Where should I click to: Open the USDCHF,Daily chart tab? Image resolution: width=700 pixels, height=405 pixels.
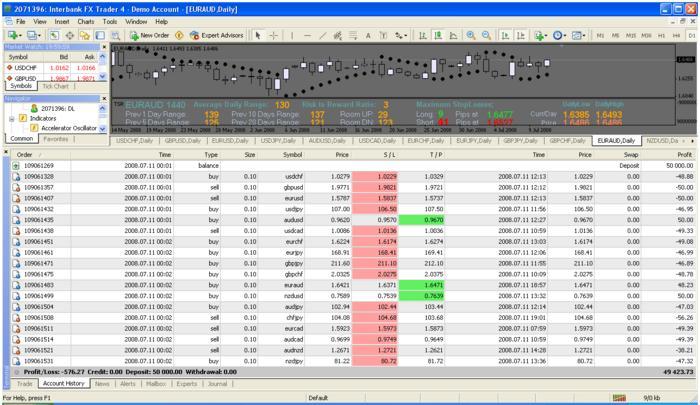pos(134,141)
